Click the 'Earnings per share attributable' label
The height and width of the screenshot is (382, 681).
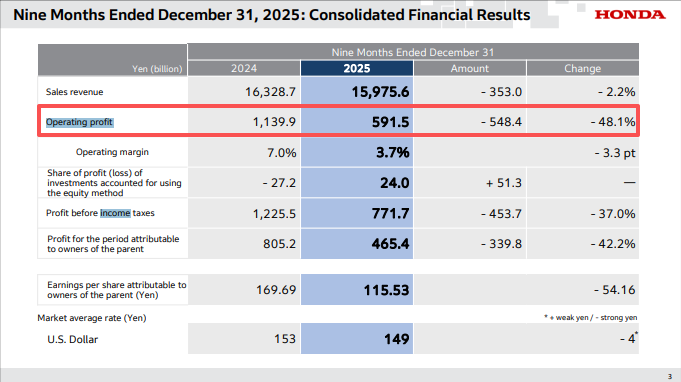coord(116,290)
